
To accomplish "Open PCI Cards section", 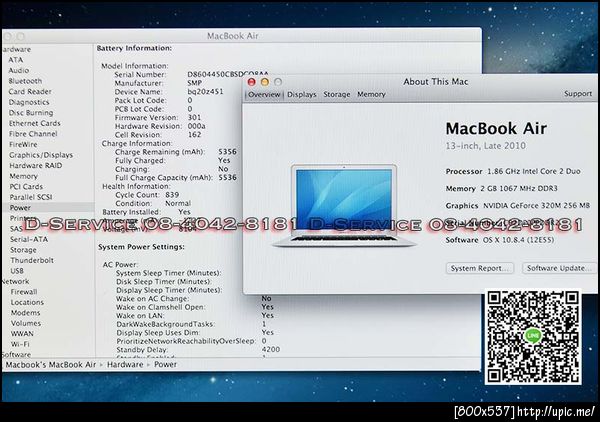I will coord(26,187).
